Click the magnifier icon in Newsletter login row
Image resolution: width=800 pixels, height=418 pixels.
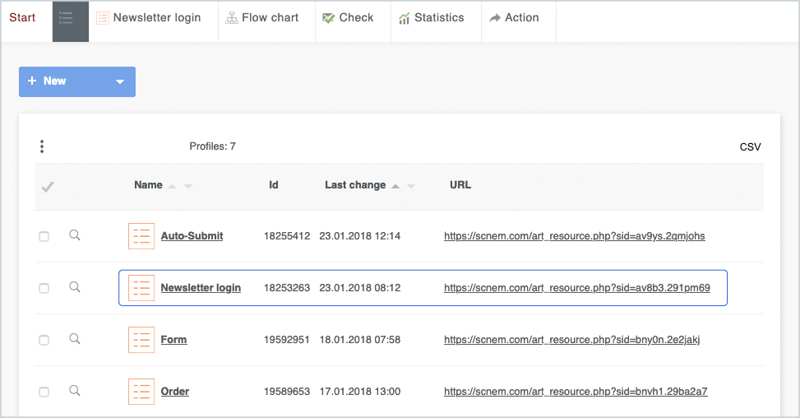[74, 288]
